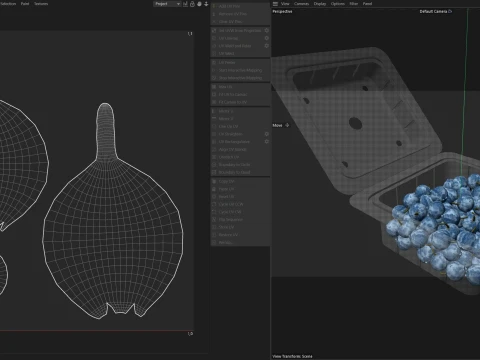The image size is (480, 360).
Task: Choose Fit UV to Canvas
Action: [x=240, y=94]
